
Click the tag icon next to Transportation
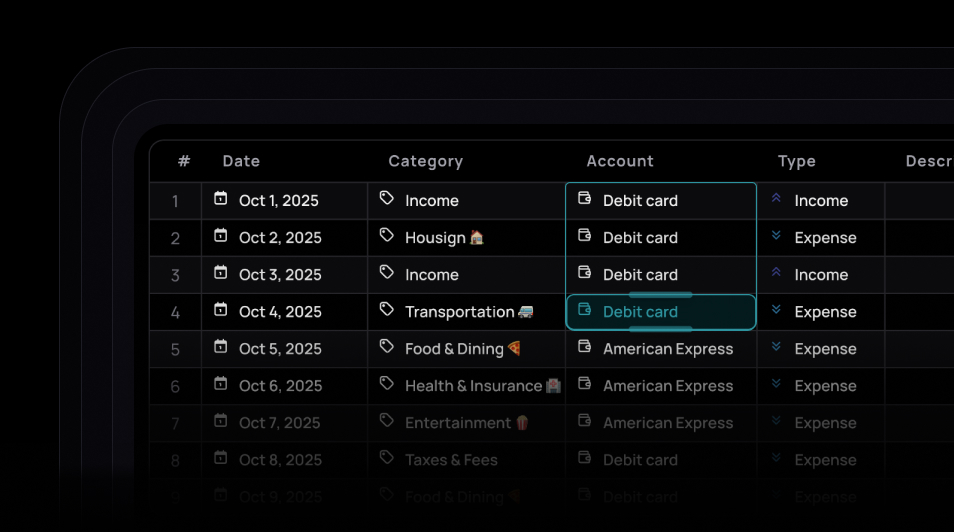387,310
